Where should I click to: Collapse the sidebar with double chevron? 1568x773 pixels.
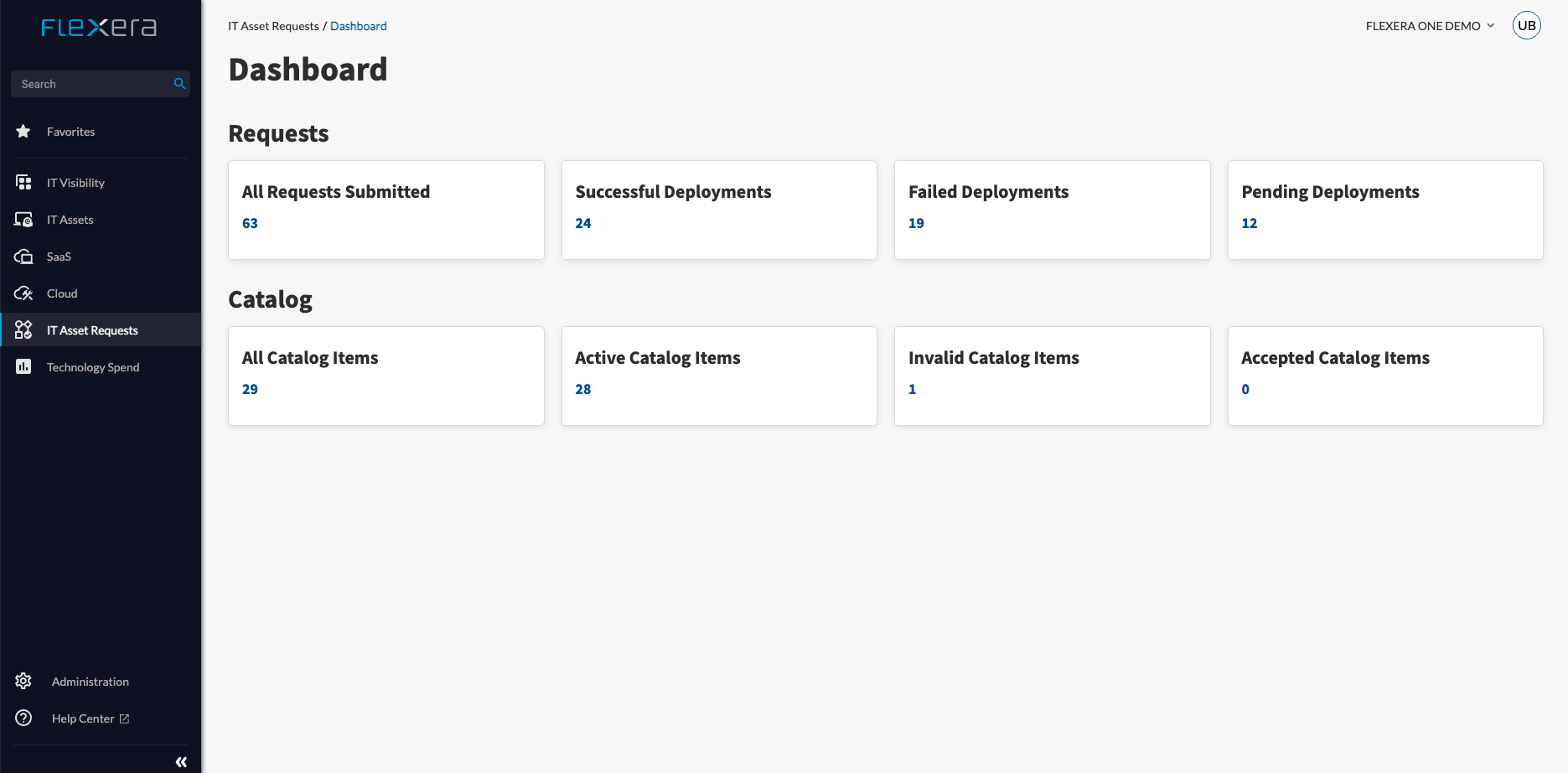point(181,762)
